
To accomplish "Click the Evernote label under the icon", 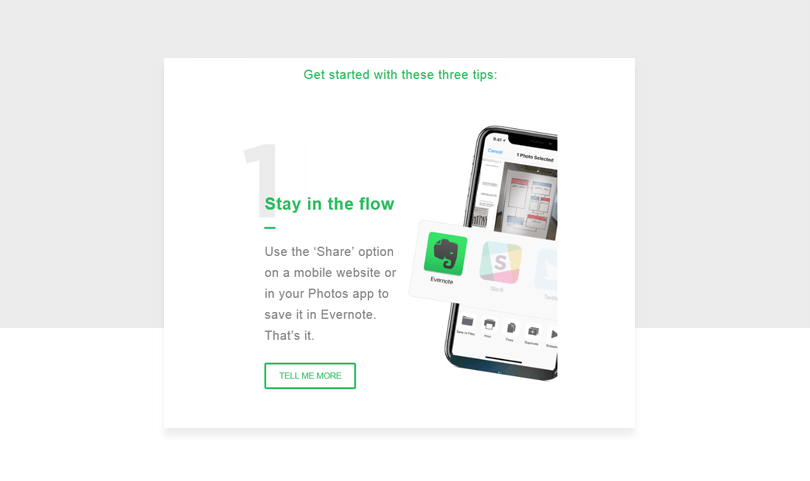I will (x=442, y=280).
